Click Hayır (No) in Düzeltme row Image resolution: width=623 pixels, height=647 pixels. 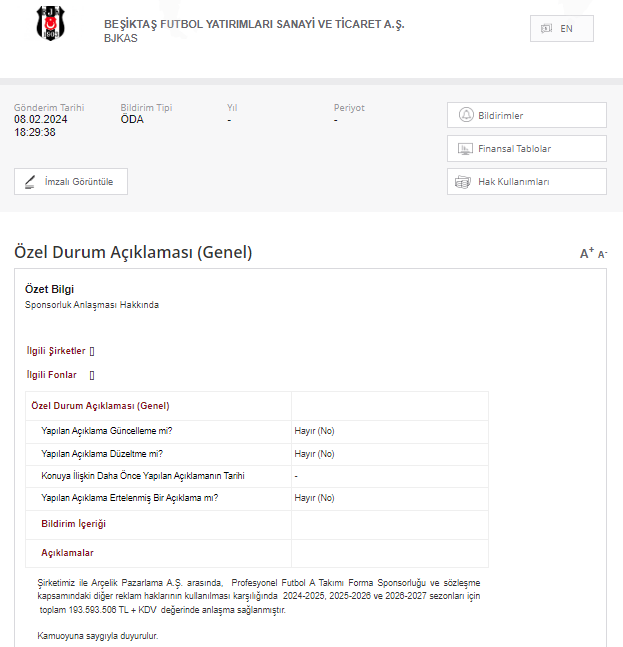(x=314, y=454)
